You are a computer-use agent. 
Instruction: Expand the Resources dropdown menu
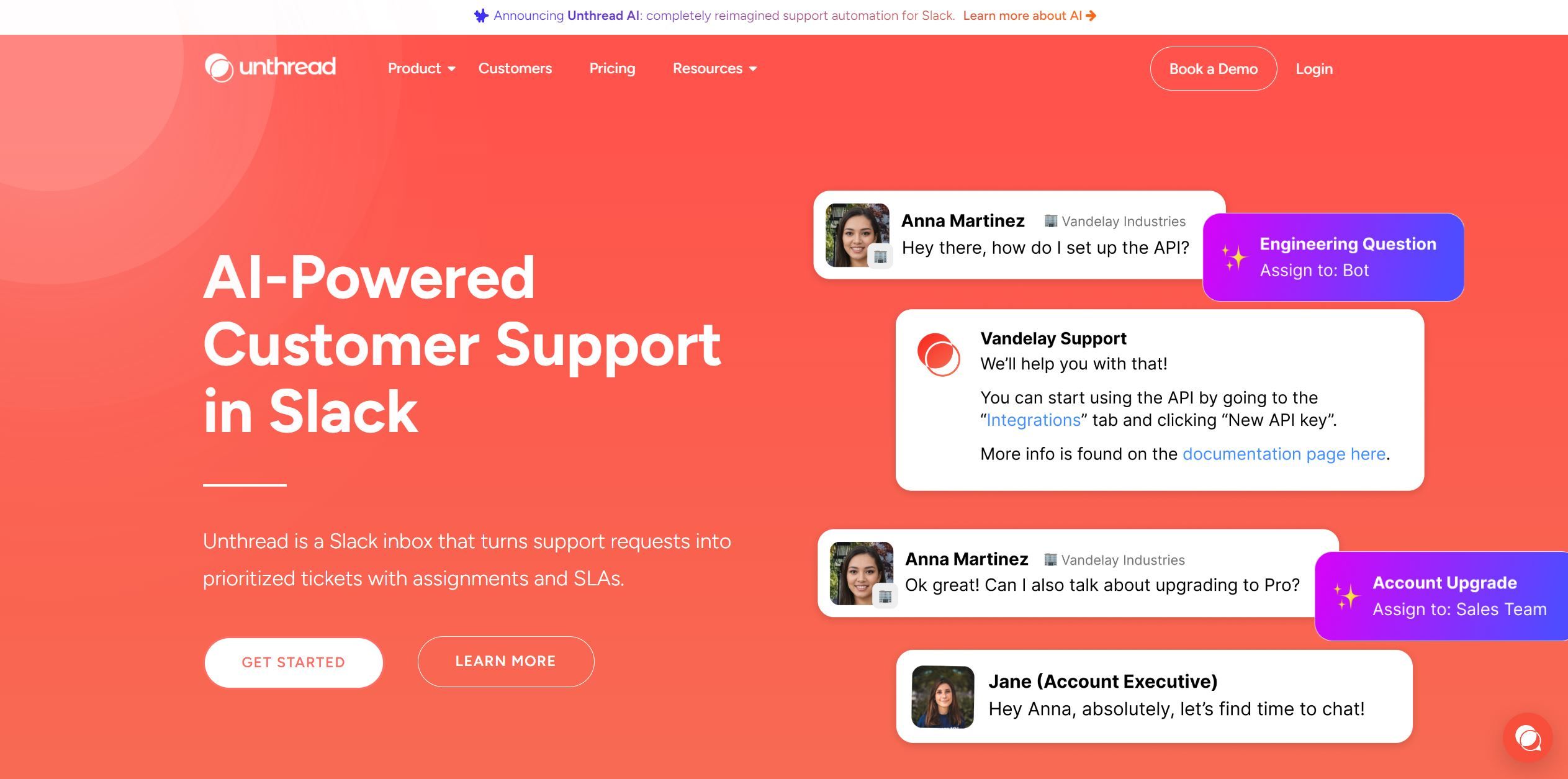pos(714,68)
